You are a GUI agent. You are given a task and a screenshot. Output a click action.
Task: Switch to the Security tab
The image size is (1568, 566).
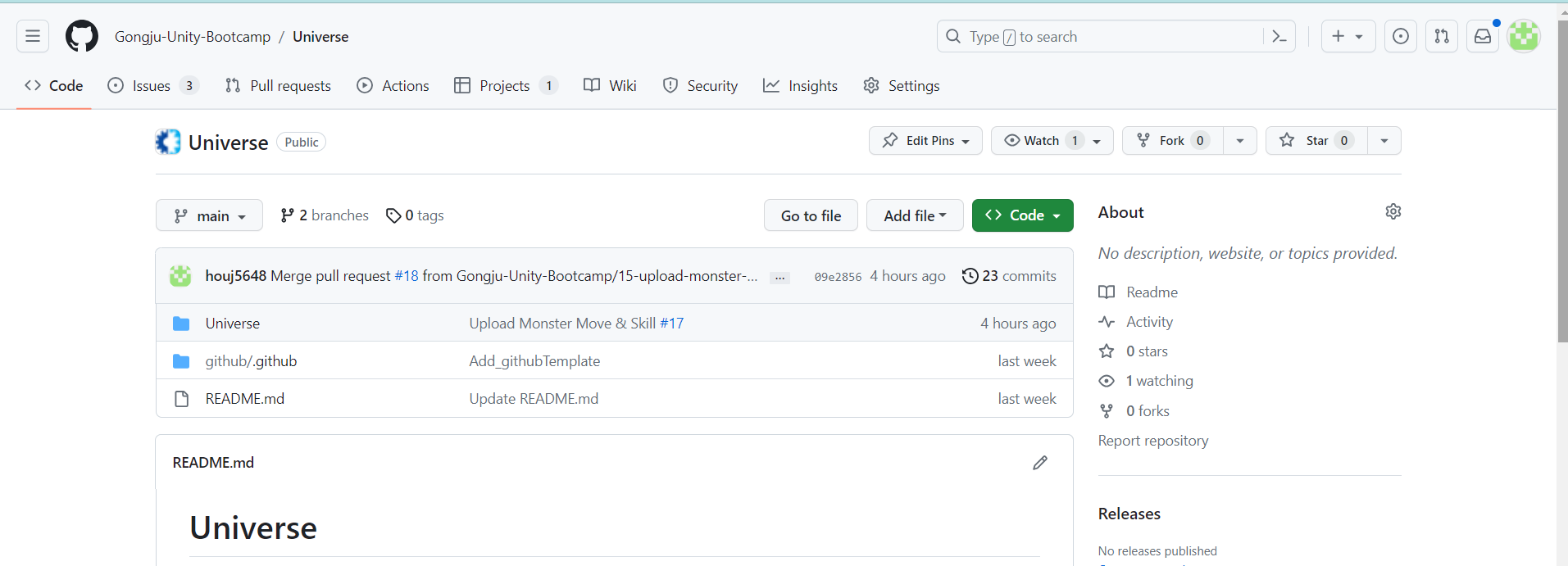point(700,86)
